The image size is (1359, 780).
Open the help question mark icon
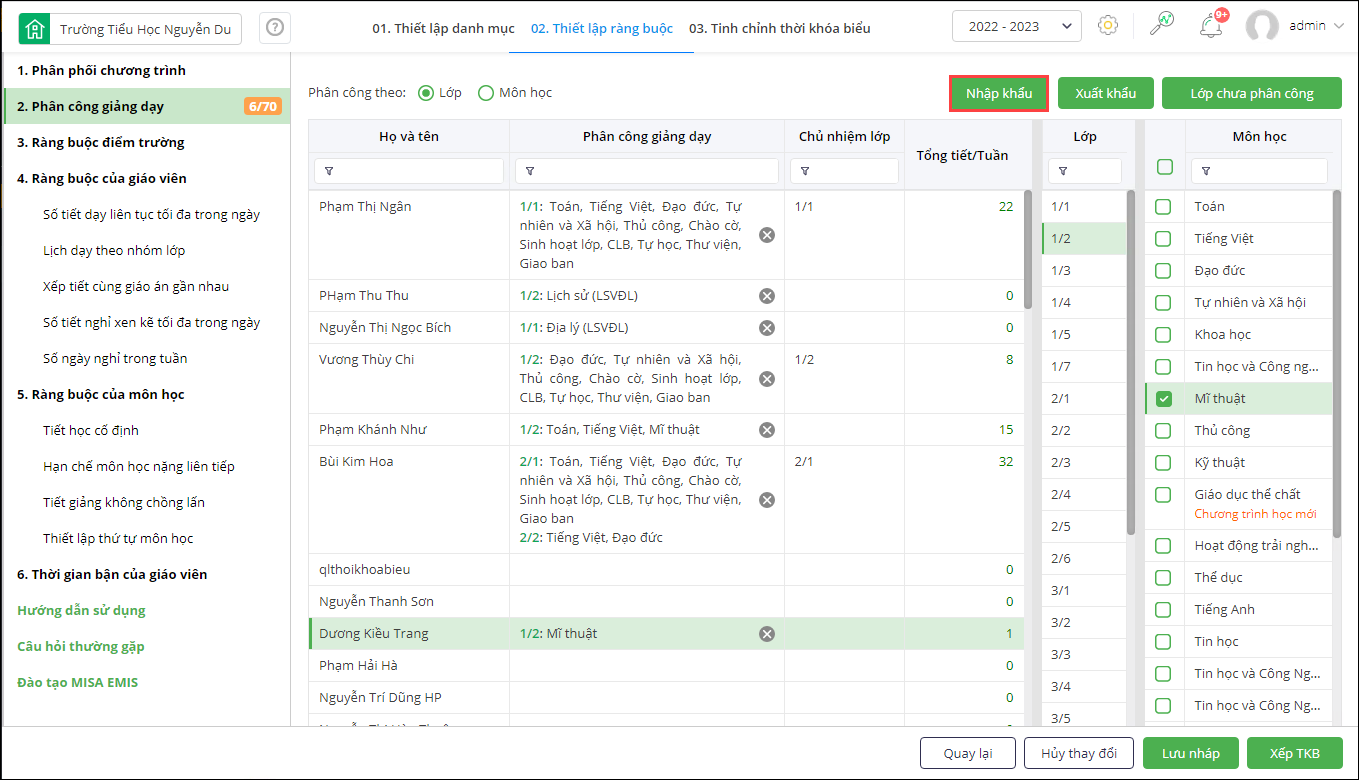pos(275,29)
